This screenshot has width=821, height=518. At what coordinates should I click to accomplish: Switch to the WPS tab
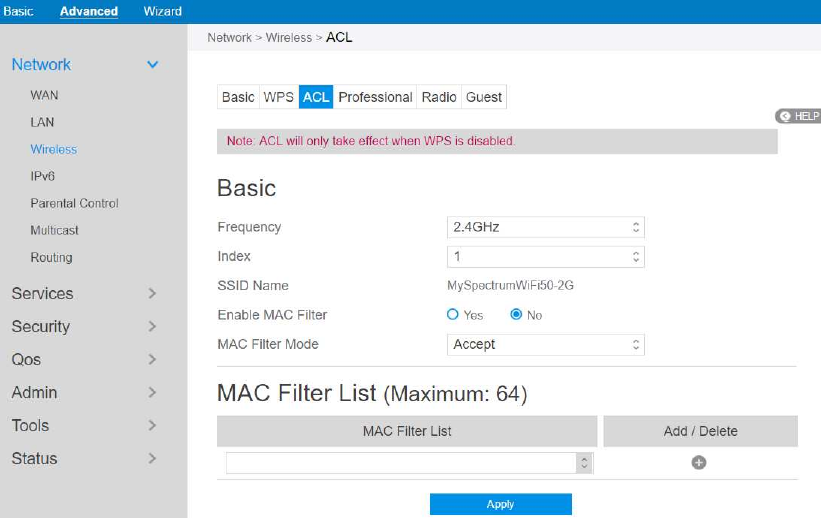278,97
